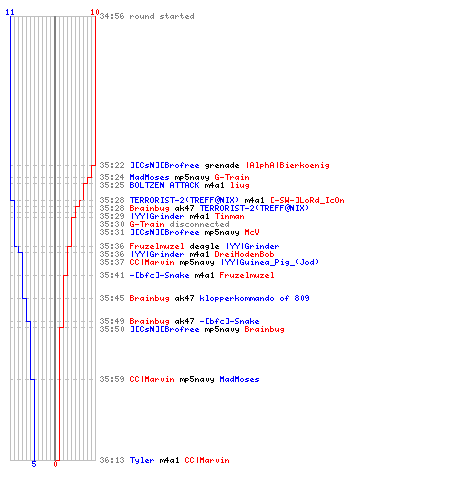Select MadMoses in the 35:24 kill entry

point(149,177)
